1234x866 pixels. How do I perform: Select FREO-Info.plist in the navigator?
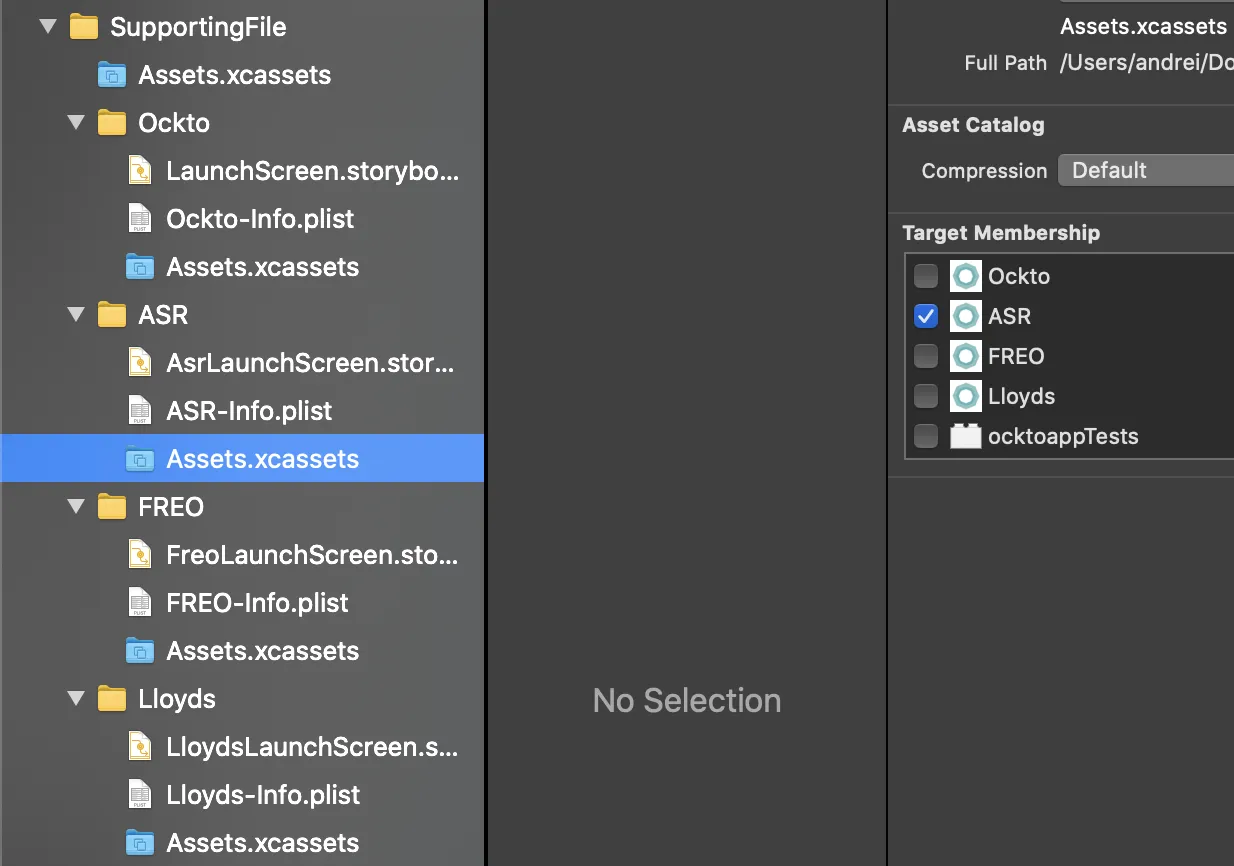coord(257,603)
